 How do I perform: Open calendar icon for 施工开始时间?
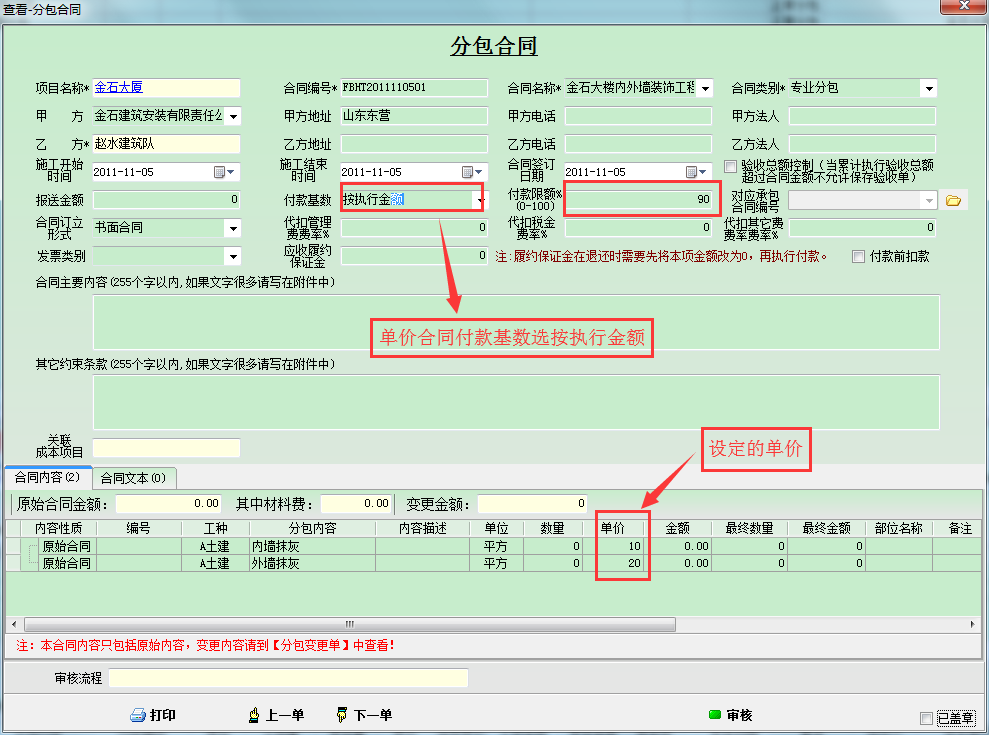pyautogui.click(x=219, y=172)
